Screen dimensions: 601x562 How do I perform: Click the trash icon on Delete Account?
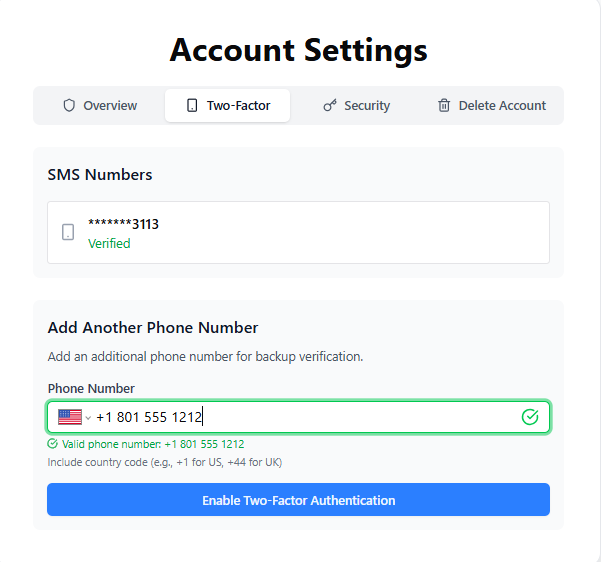[x=444, y=105]
